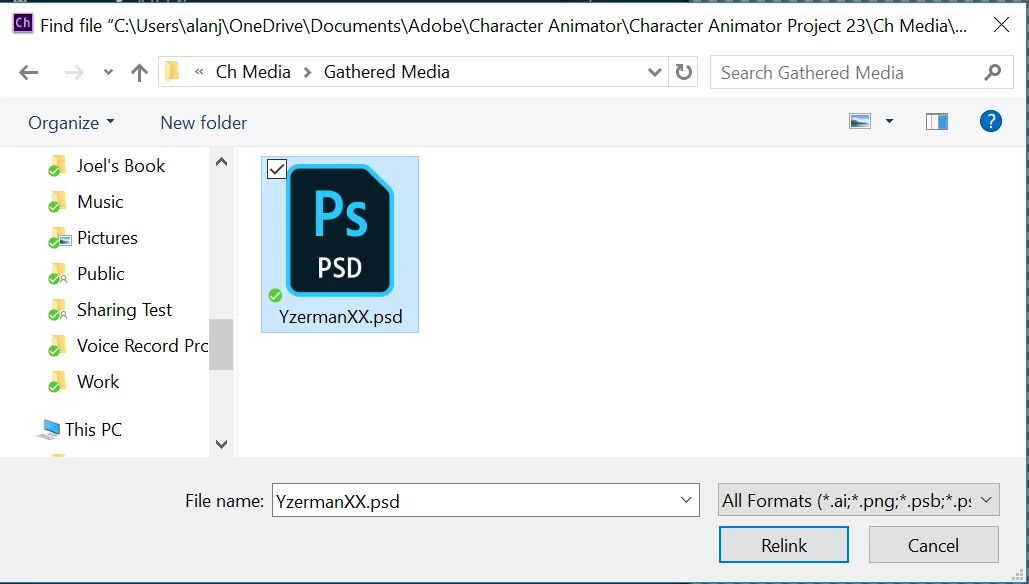1029x584 pixels.
Task: Click the Pictures folder icon
Action: point(58,238)
